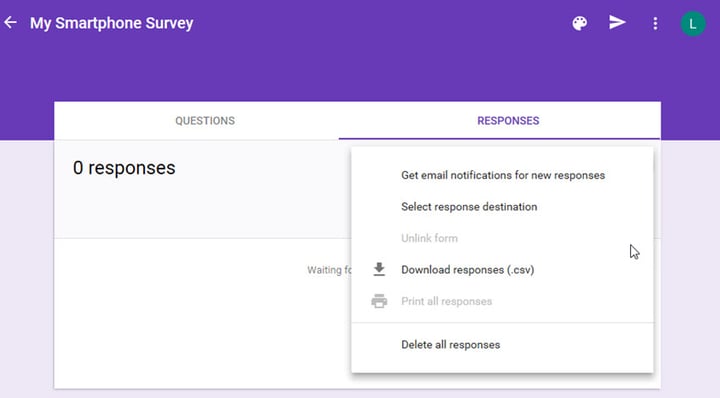Click the download icon beside Download responses

click(x=379, y=269)
